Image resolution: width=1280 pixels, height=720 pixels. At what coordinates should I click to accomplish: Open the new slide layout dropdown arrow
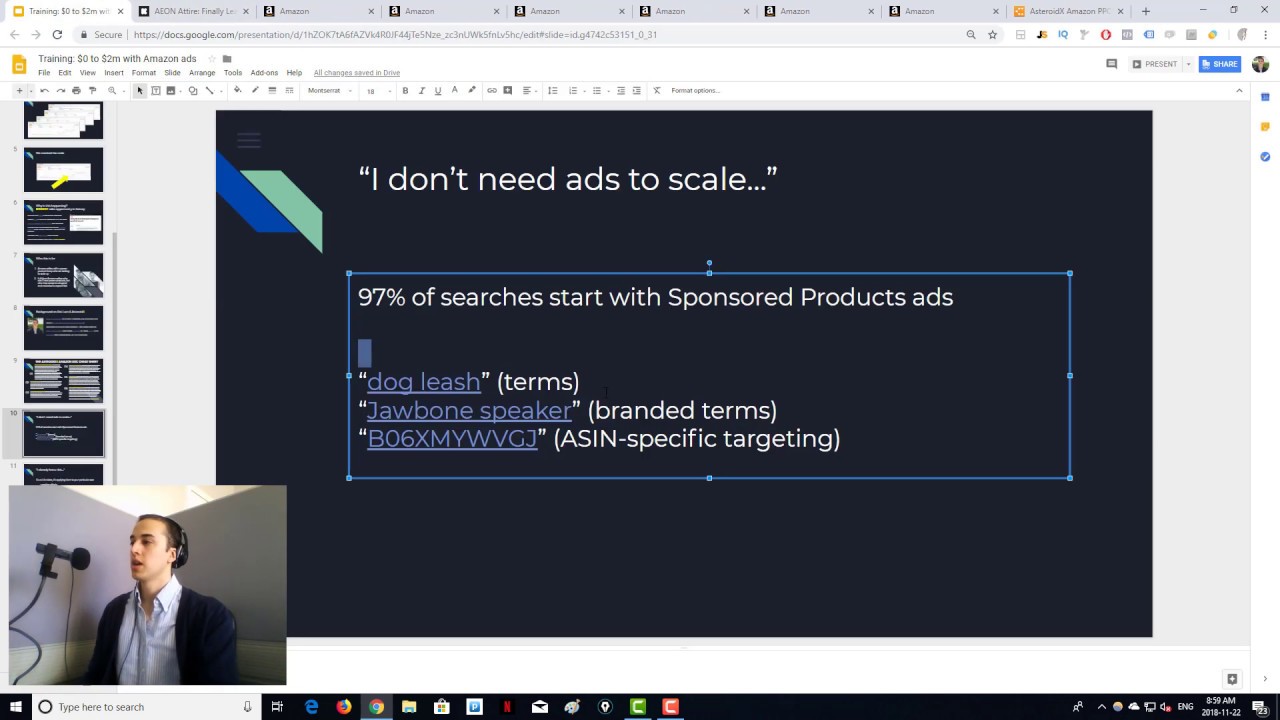coord(31,90)
